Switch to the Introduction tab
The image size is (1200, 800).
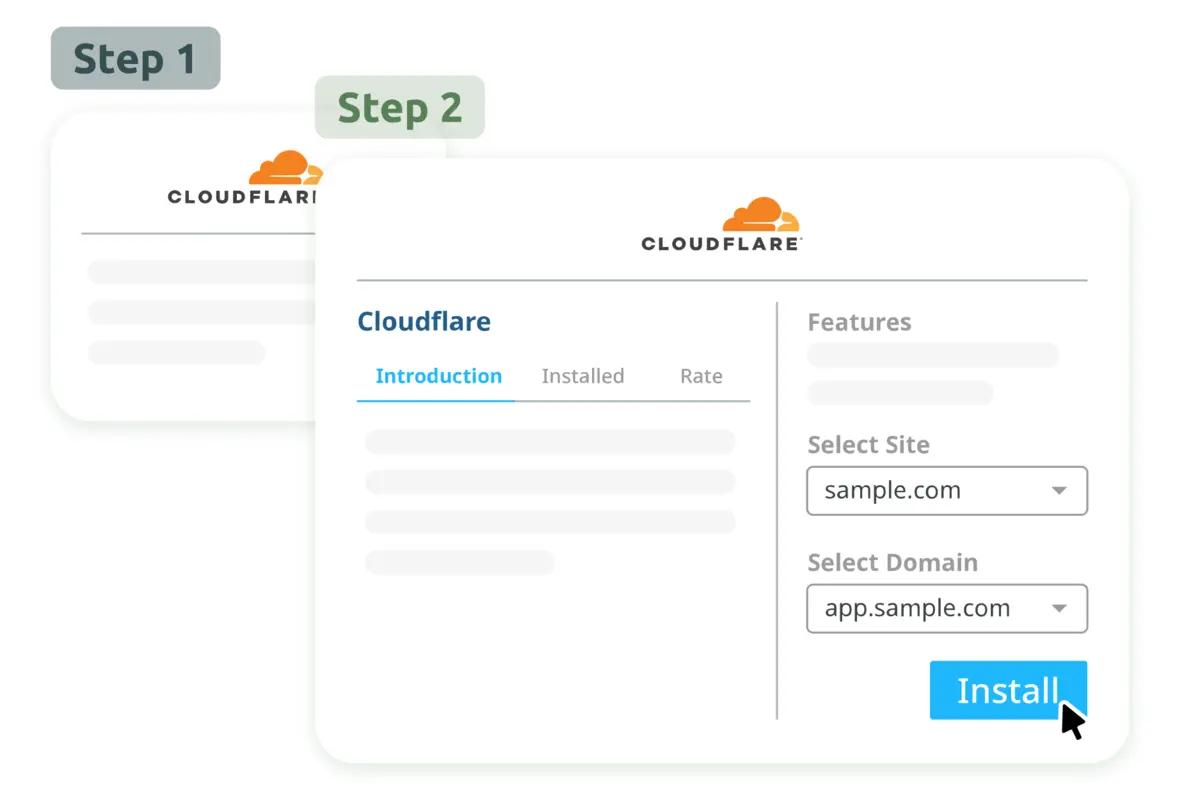pos(438,376)
